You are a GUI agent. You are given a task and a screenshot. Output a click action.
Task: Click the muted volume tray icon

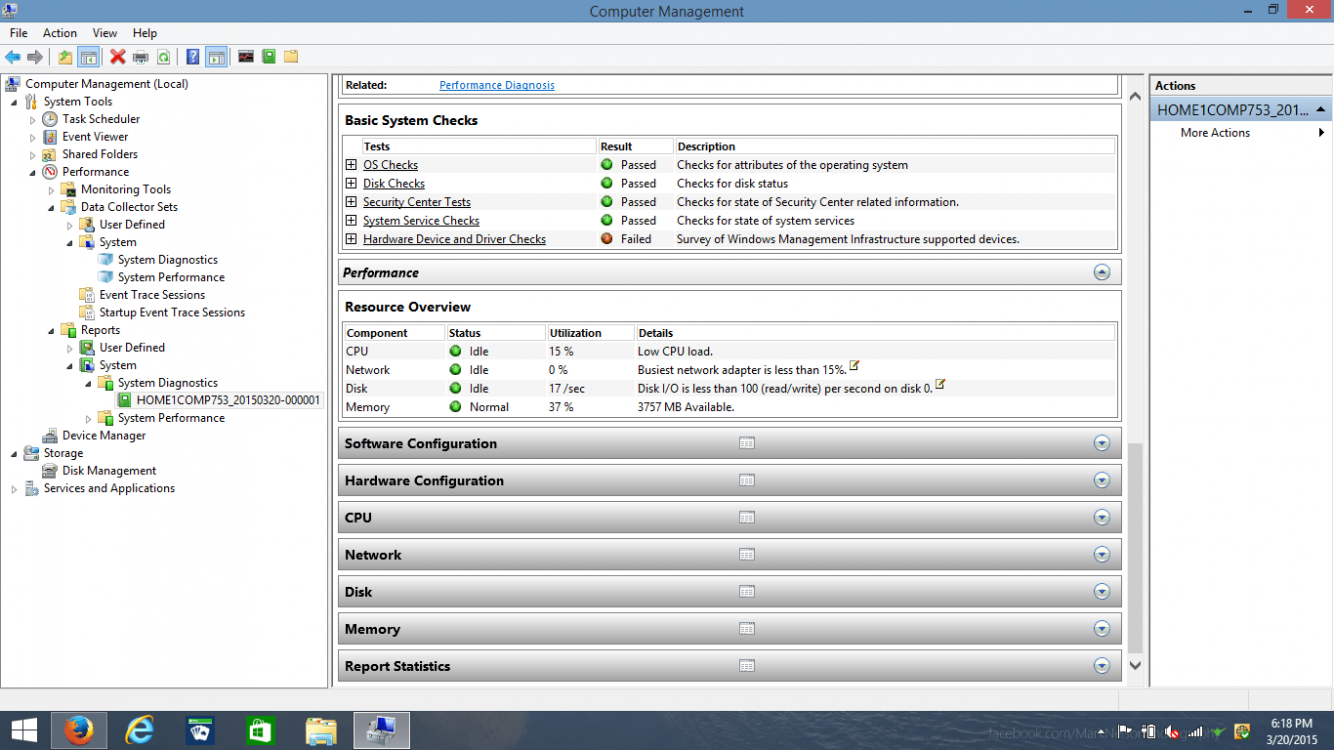coord(1172,732)
